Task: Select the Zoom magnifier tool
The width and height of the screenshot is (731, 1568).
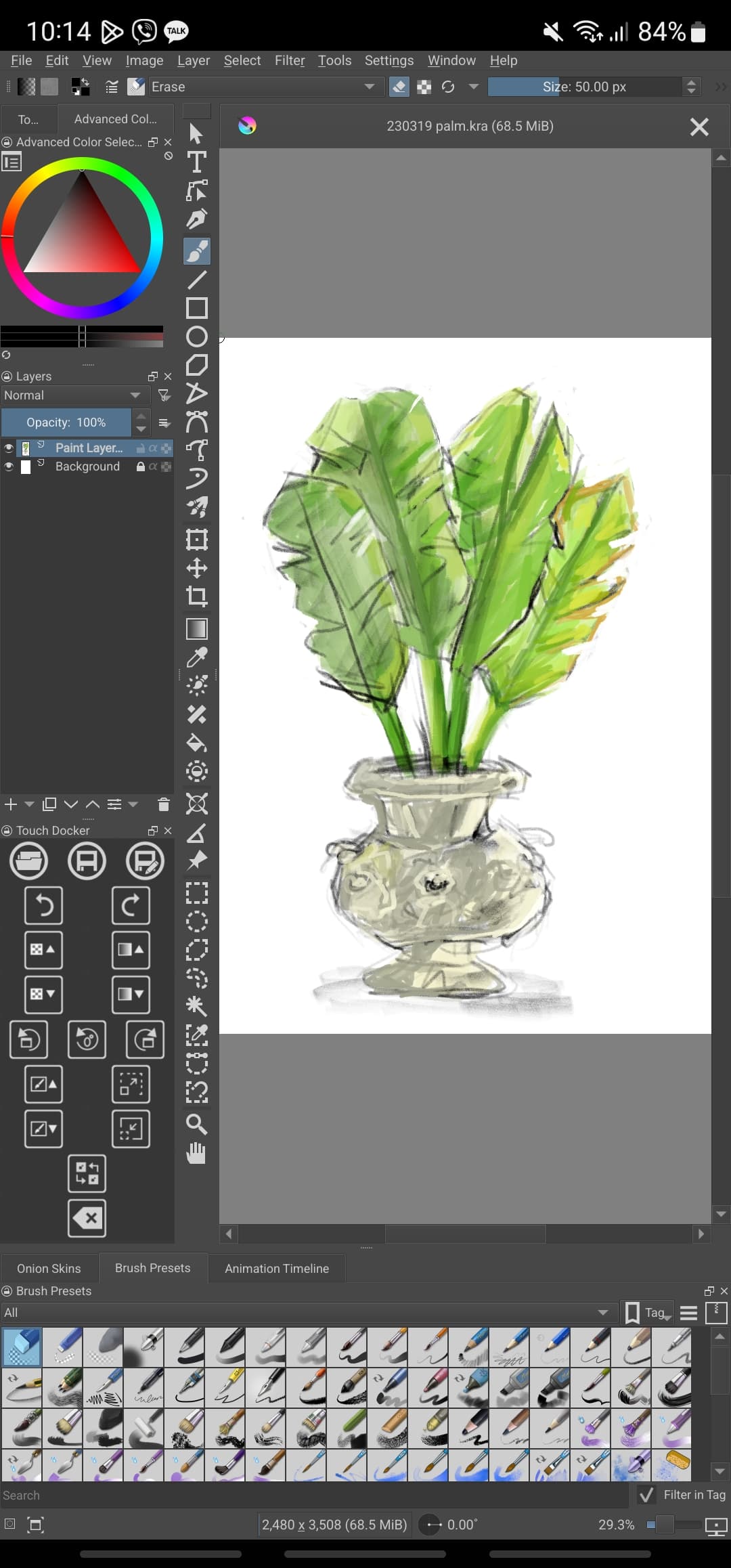Action: 196,1125
